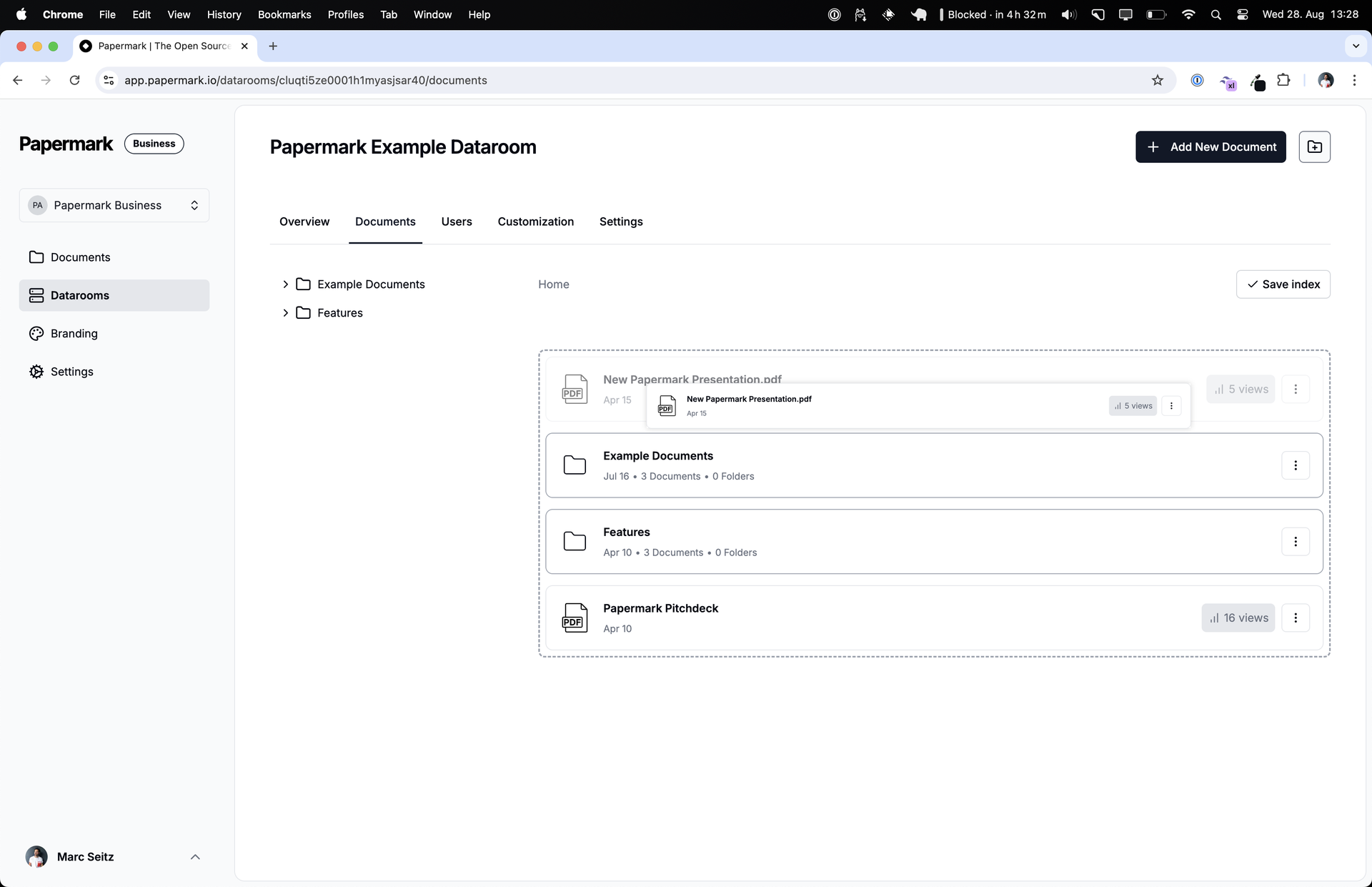Image resolution: width=1372 pixels, height=887 pixels.
Task: Click Add New Document button
Action: pos(1211,147)
